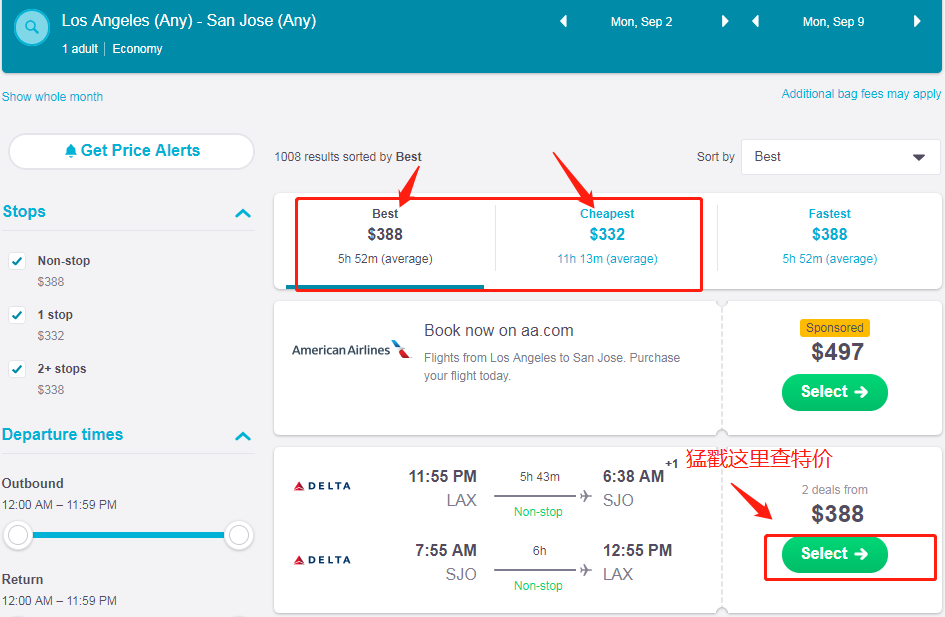Open the Sort by Best dropdown
This screenshot has height=617, width=945.
841,157
